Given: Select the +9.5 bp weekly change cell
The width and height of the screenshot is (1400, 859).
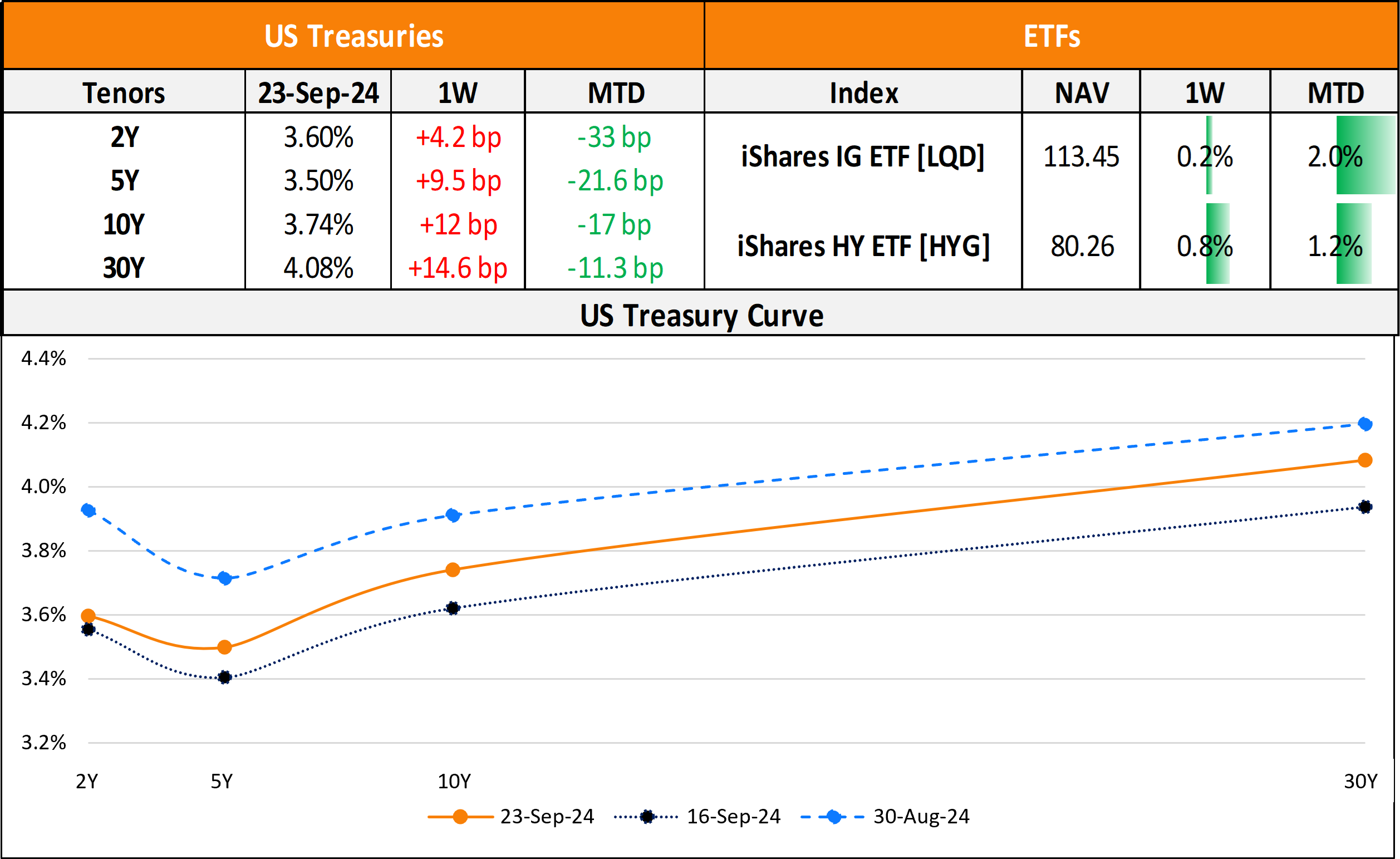Looking at the screenshot, I should (x=458, y=181).
